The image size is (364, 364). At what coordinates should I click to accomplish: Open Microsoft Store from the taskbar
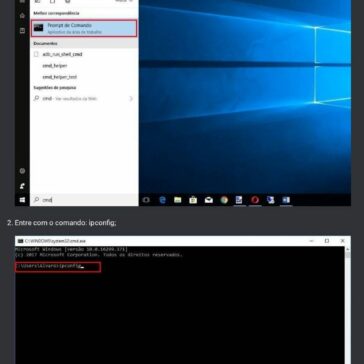(x=193, y=200)
